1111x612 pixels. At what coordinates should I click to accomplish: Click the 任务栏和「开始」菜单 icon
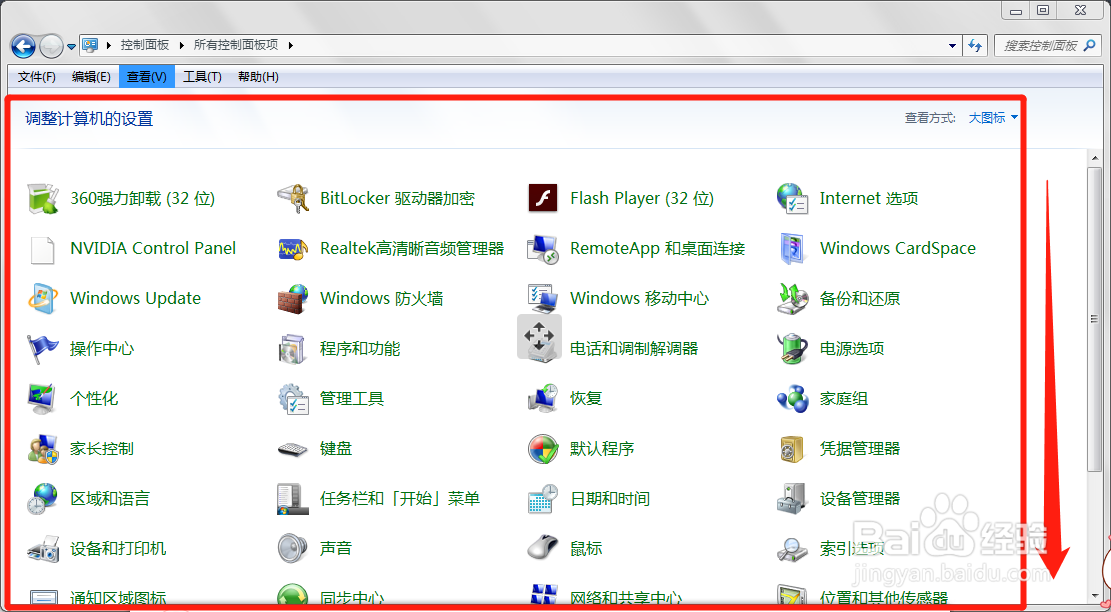coord(293,499)
